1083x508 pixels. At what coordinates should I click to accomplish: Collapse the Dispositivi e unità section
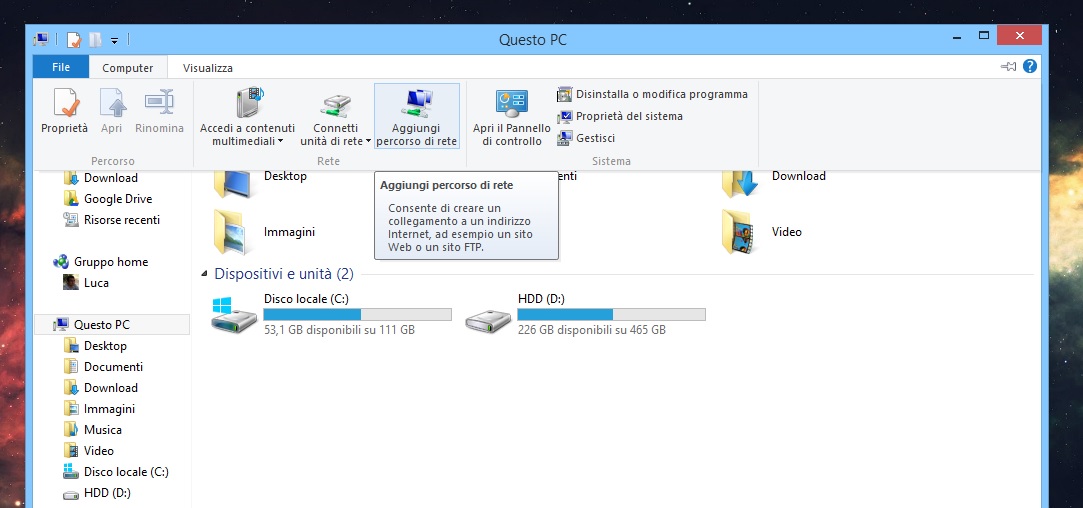(205, 274)
